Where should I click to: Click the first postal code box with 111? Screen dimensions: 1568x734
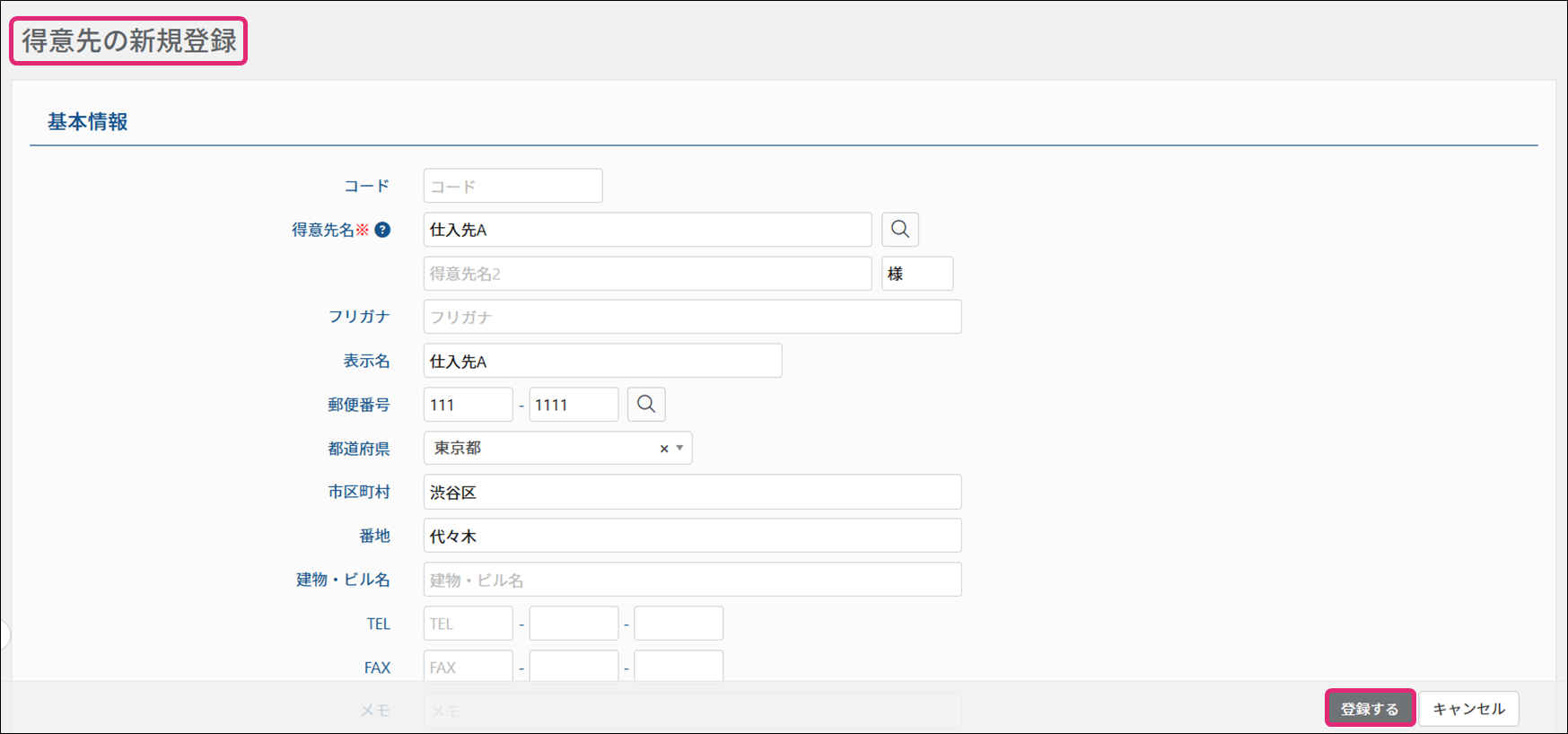pyautogui.click(x=468, y=405)
